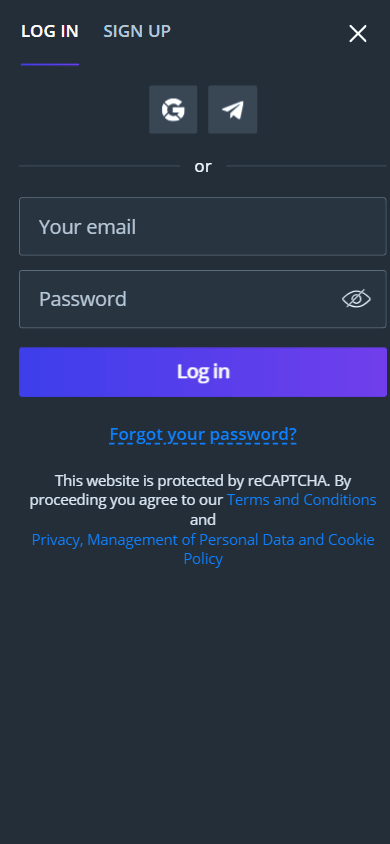Switch to the SIGN UP tab

(x=137, y=31)
